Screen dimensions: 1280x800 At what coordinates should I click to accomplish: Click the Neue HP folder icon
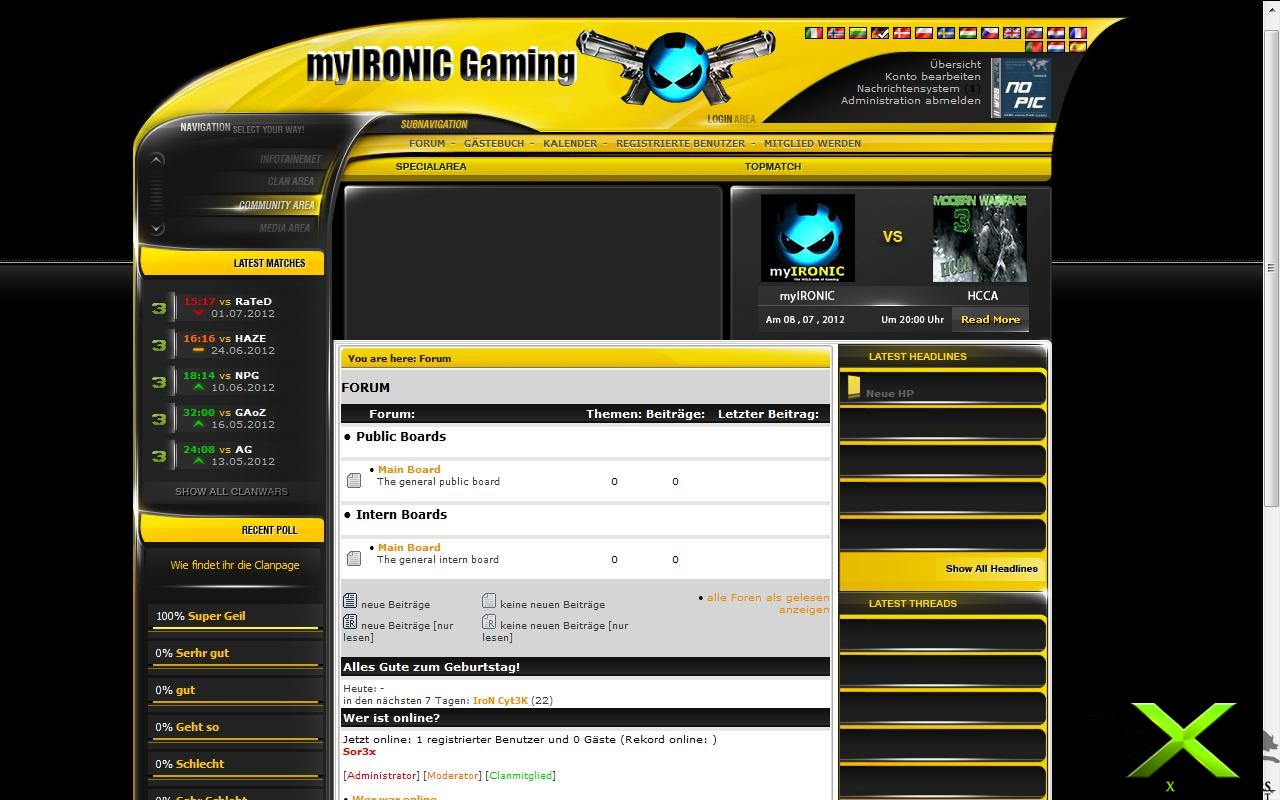853,388
